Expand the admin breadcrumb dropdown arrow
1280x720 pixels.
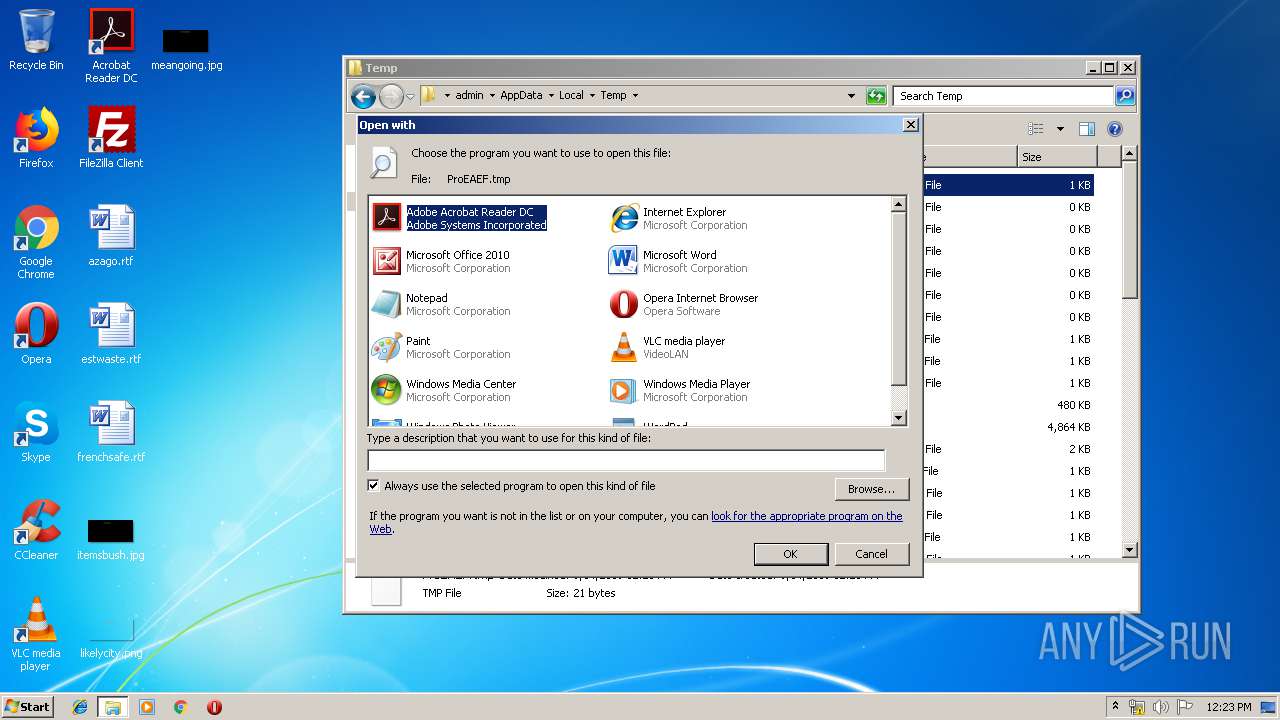point(492,96)
